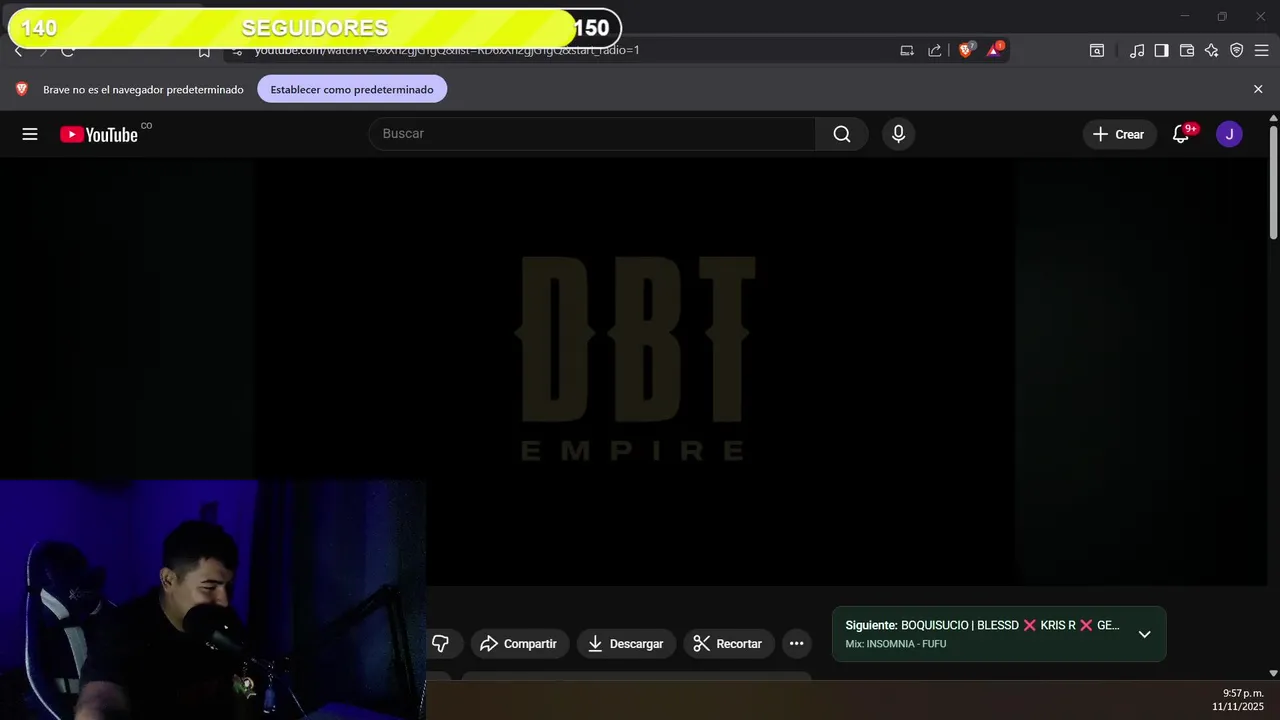Open the media control music note icon
The width and height of the screenshot is (1280, 720).
1137,50
